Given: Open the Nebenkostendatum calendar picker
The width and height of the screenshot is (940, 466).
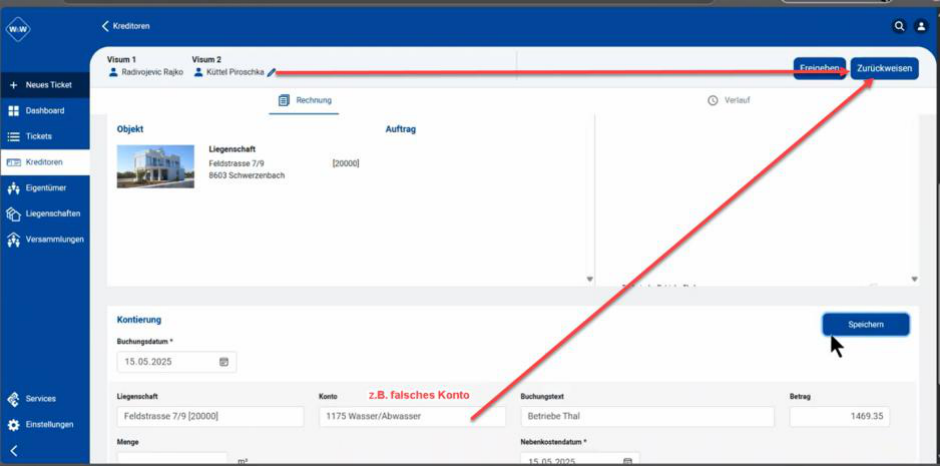Looking at the screenshot, I should click(628, 461).
